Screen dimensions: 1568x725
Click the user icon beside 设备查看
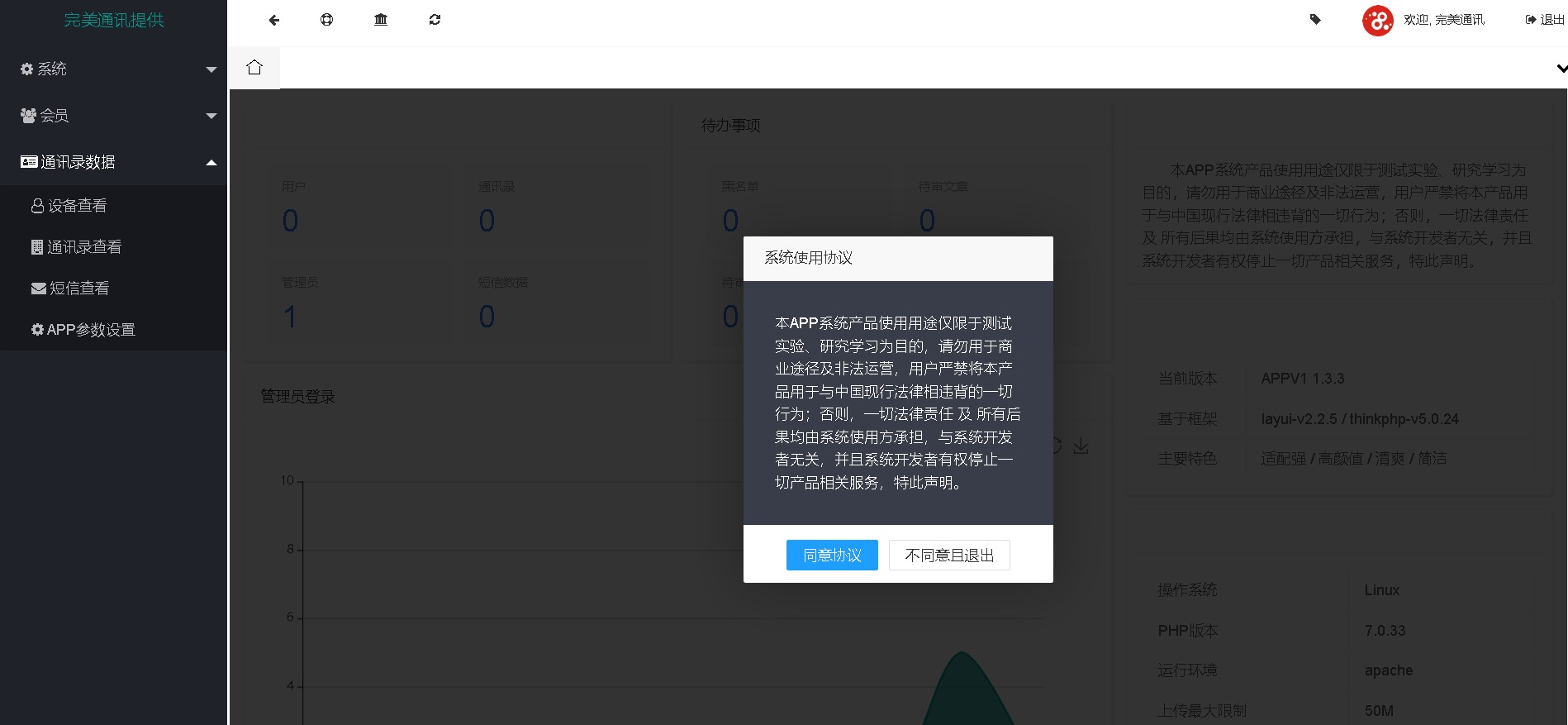37,206
